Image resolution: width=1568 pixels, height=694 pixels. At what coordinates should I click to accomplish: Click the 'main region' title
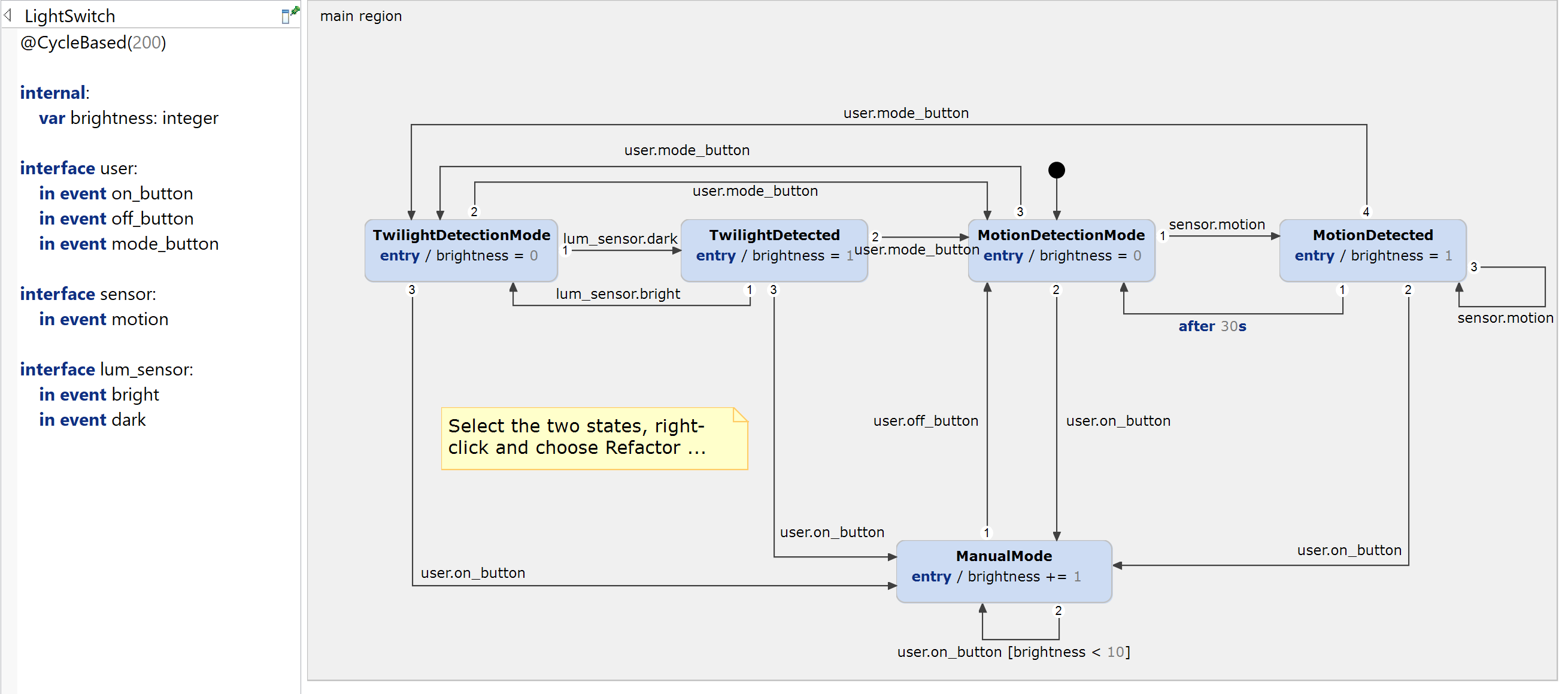[x=361, y=16]
